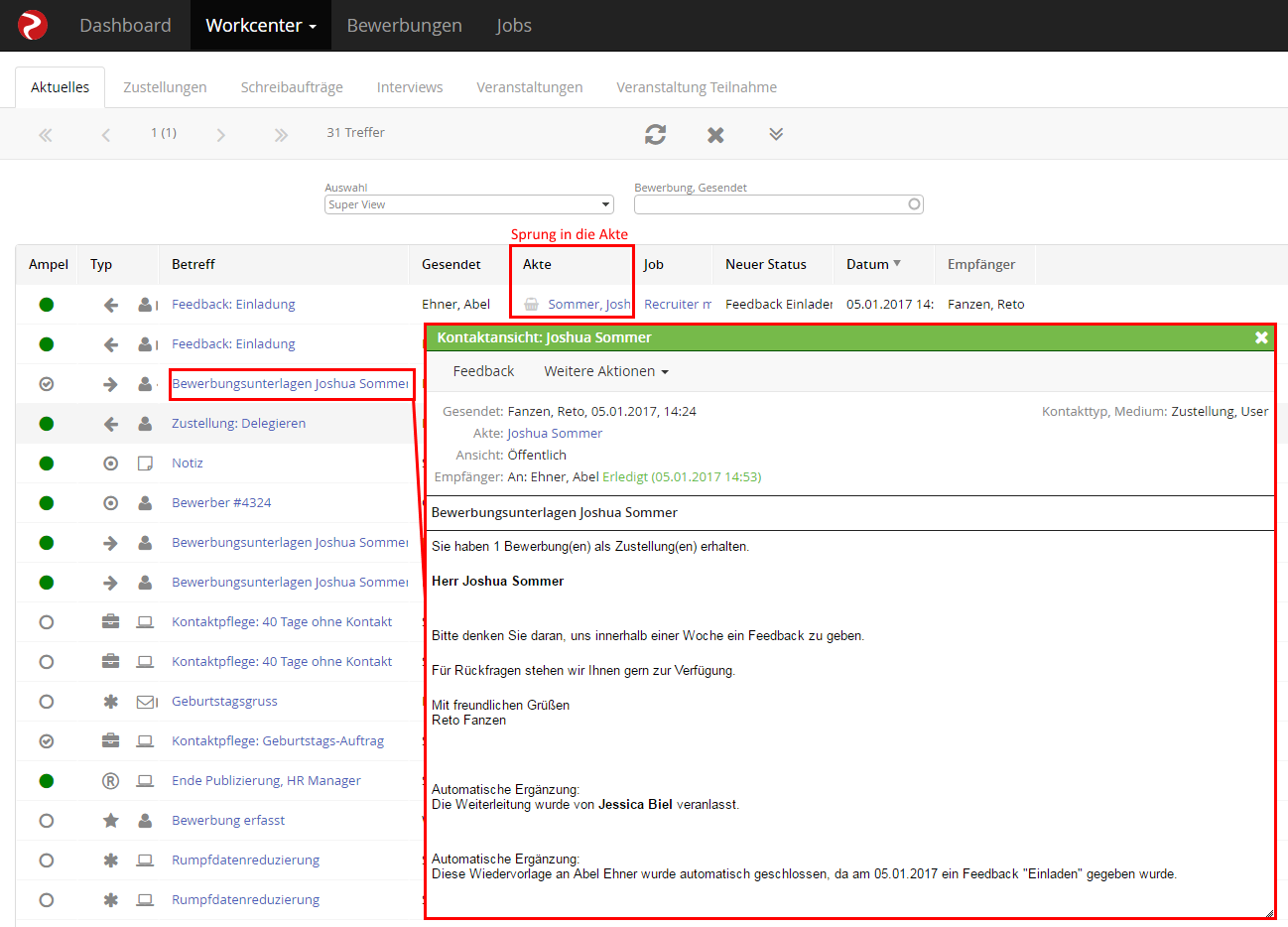Open Ende Publizierung, HR Manager link
Image resolution: width=1288 pixels, height=927 pixels.
click(x=266, y=780)
